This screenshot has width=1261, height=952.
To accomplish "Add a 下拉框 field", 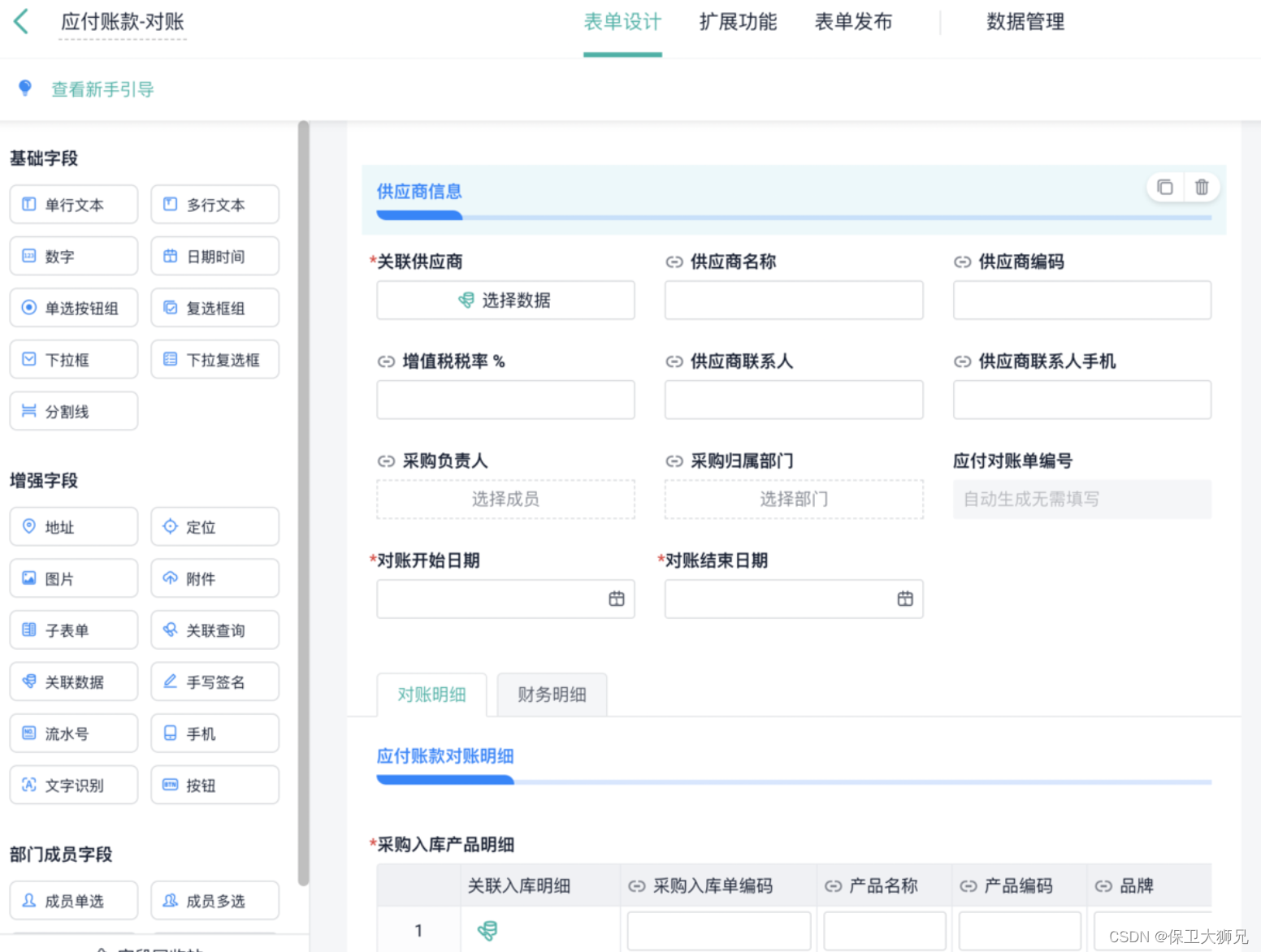I will [74, 360].
